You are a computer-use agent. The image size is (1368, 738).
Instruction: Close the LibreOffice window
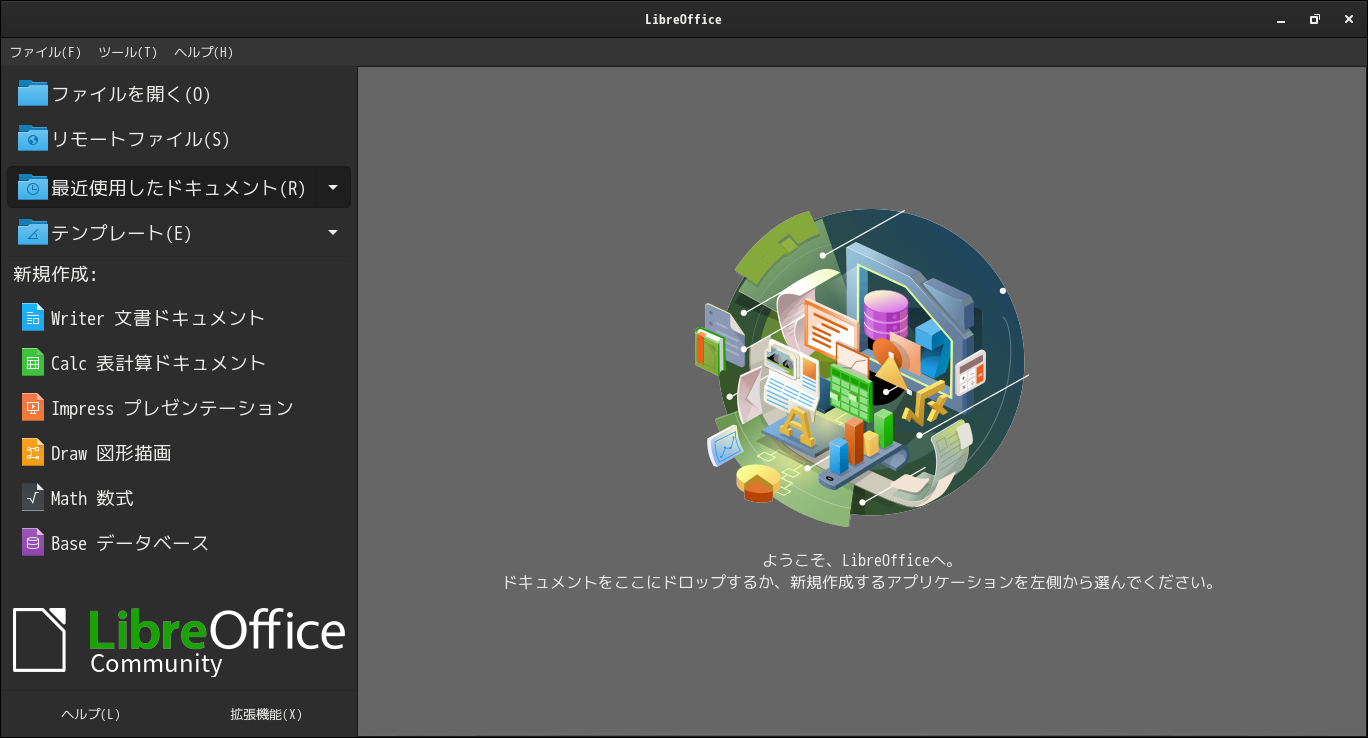click(1349, 19)
